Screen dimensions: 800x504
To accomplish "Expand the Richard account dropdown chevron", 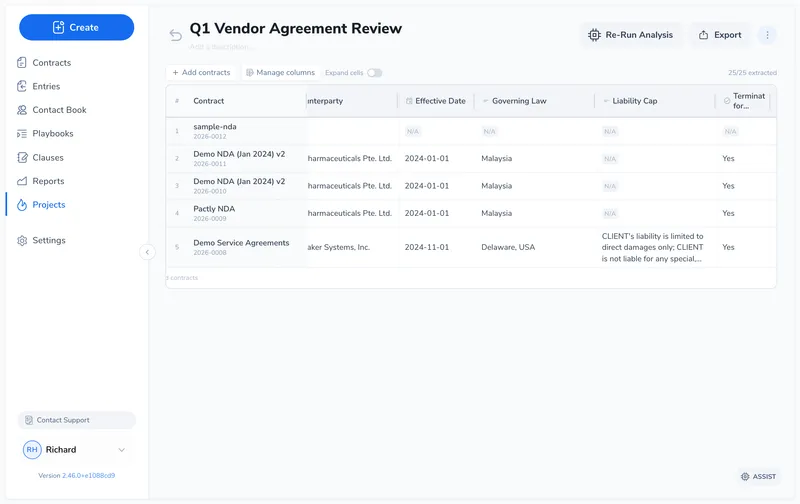I will tap(121, 450).
